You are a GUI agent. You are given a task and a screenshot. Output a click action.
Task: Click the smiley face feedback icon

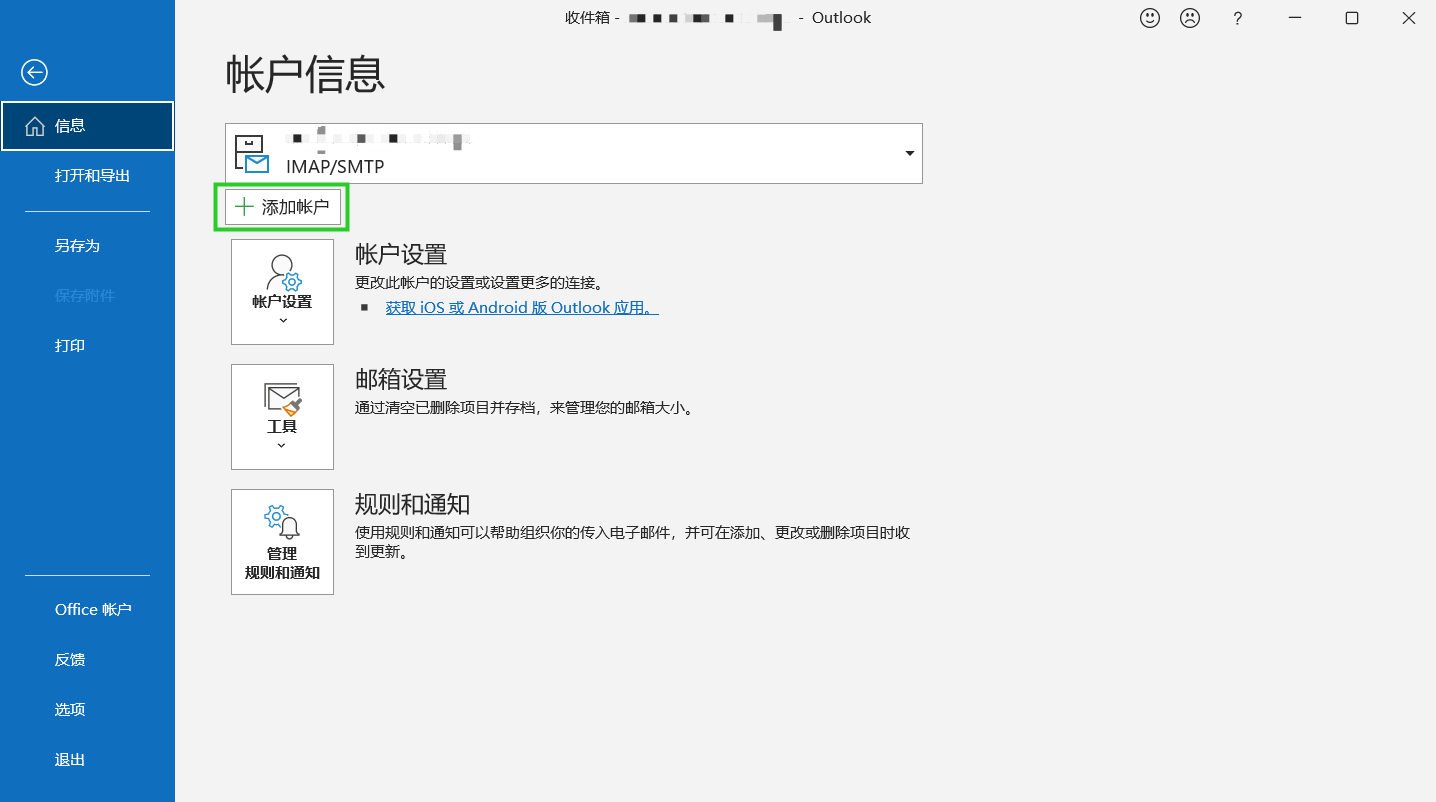1150,18
